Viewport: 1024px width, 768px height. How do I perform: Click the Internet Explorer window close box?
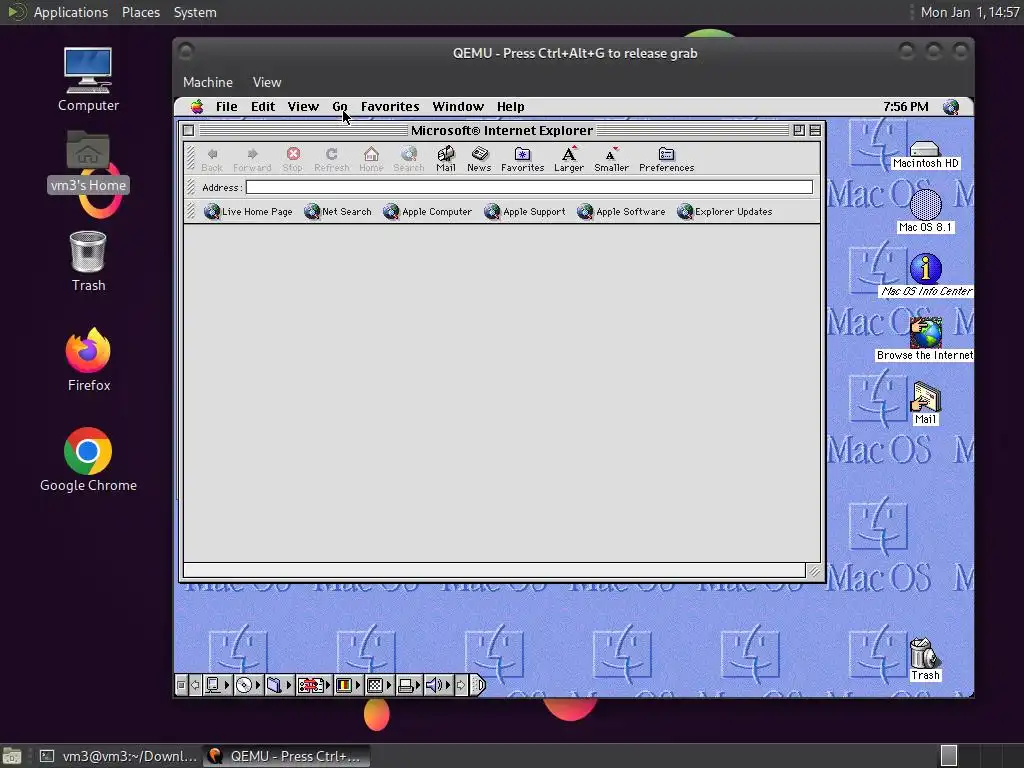[x=189, y=131]
